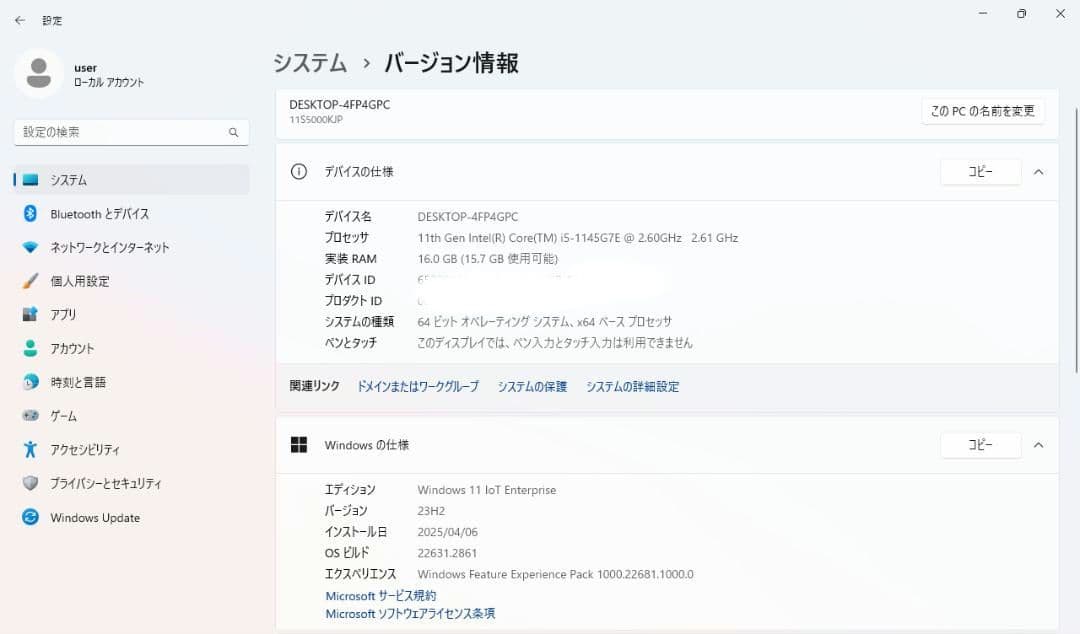This screenshot has height=634, width=1080.
Task: Navigate to システム via the breadcrumb
Action: [309, 61]
